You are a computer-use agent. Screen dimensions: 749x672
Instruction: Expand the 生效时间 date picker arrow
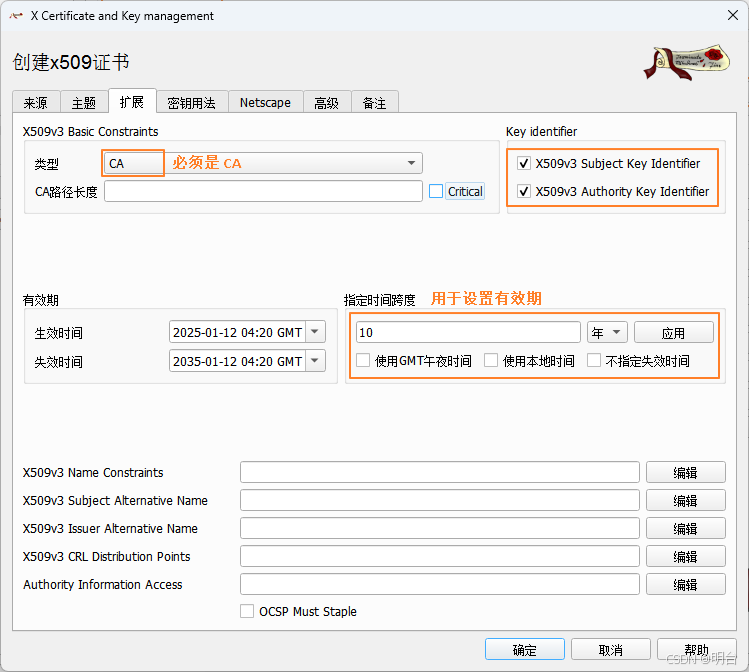tap(315, 332)
